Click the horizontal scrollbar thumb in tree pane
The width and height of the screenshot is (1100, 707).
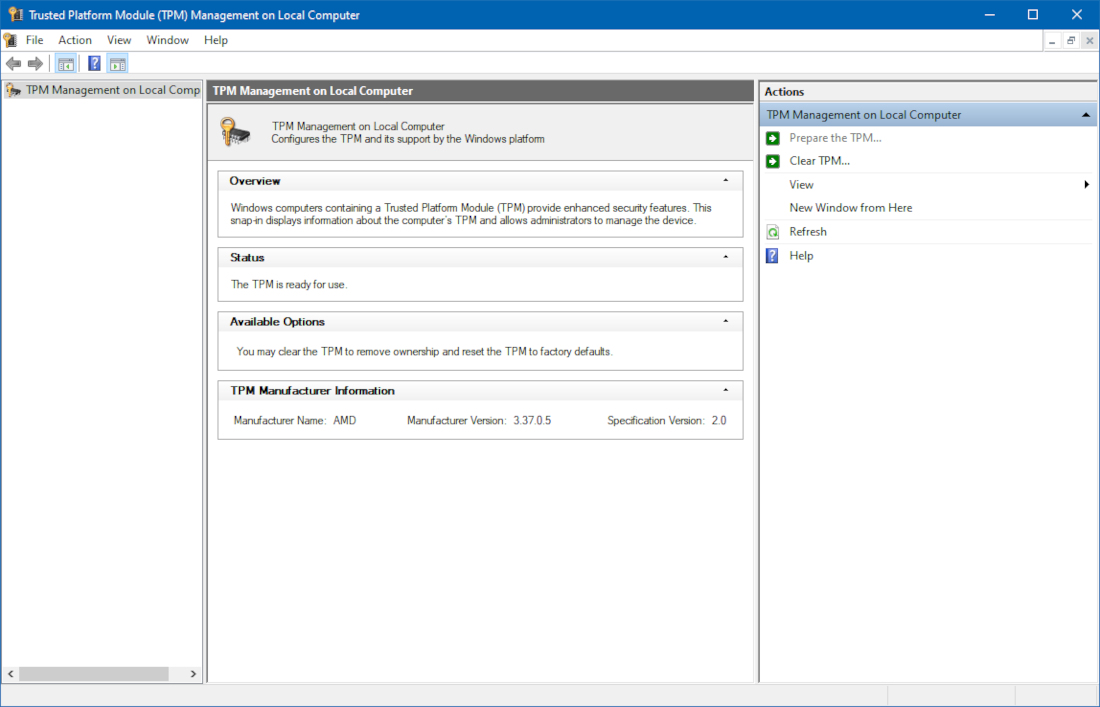coord(93,674)
